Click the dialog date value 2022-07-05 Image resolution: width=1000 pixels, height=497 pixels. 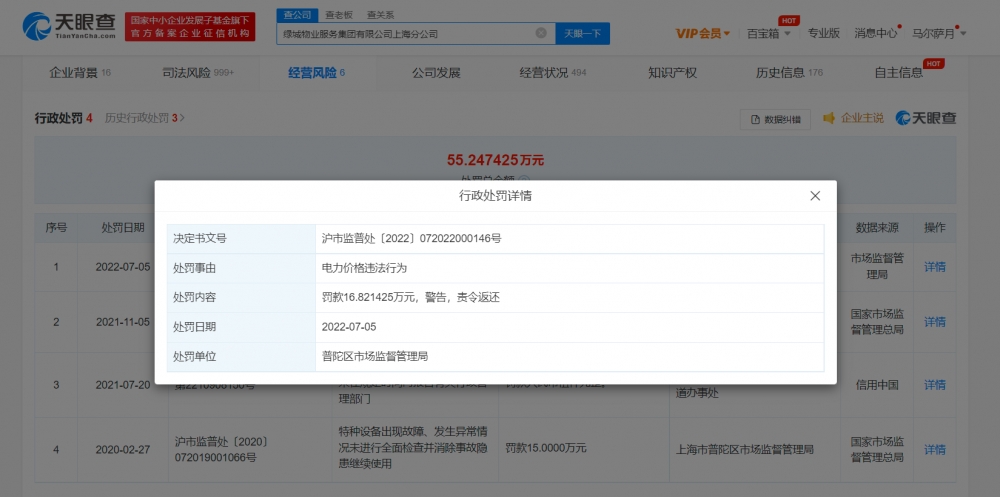coord(349,327)
